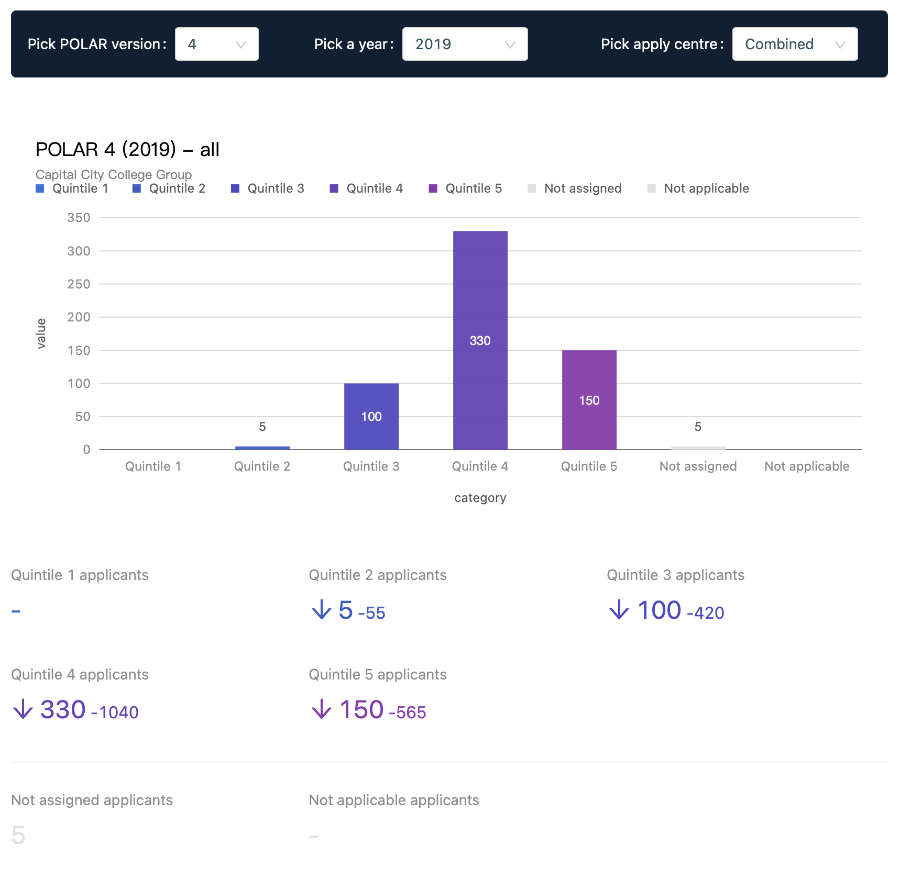Click the chart title 'POLAR 4 (2019) – all'

click(x=127, y=149)
